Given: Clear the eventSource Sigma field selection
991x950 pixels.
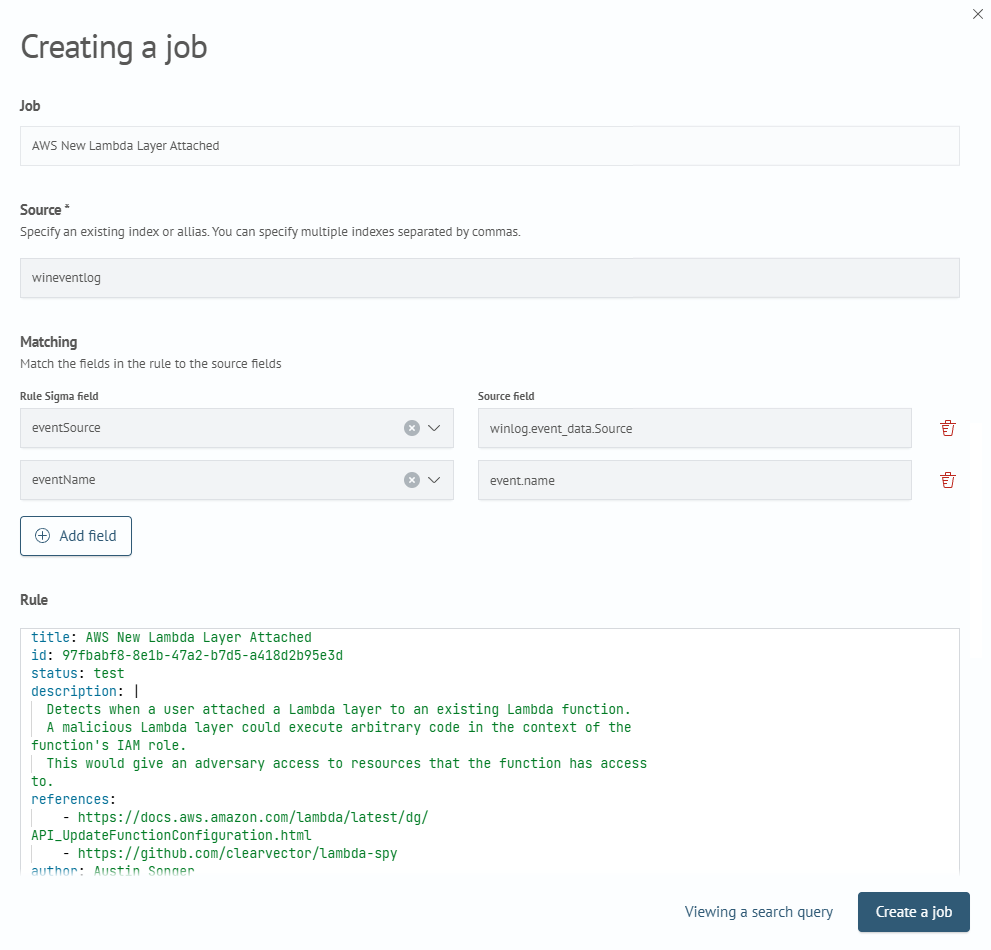Looking at the screenshot, I should tap(411, 428).
